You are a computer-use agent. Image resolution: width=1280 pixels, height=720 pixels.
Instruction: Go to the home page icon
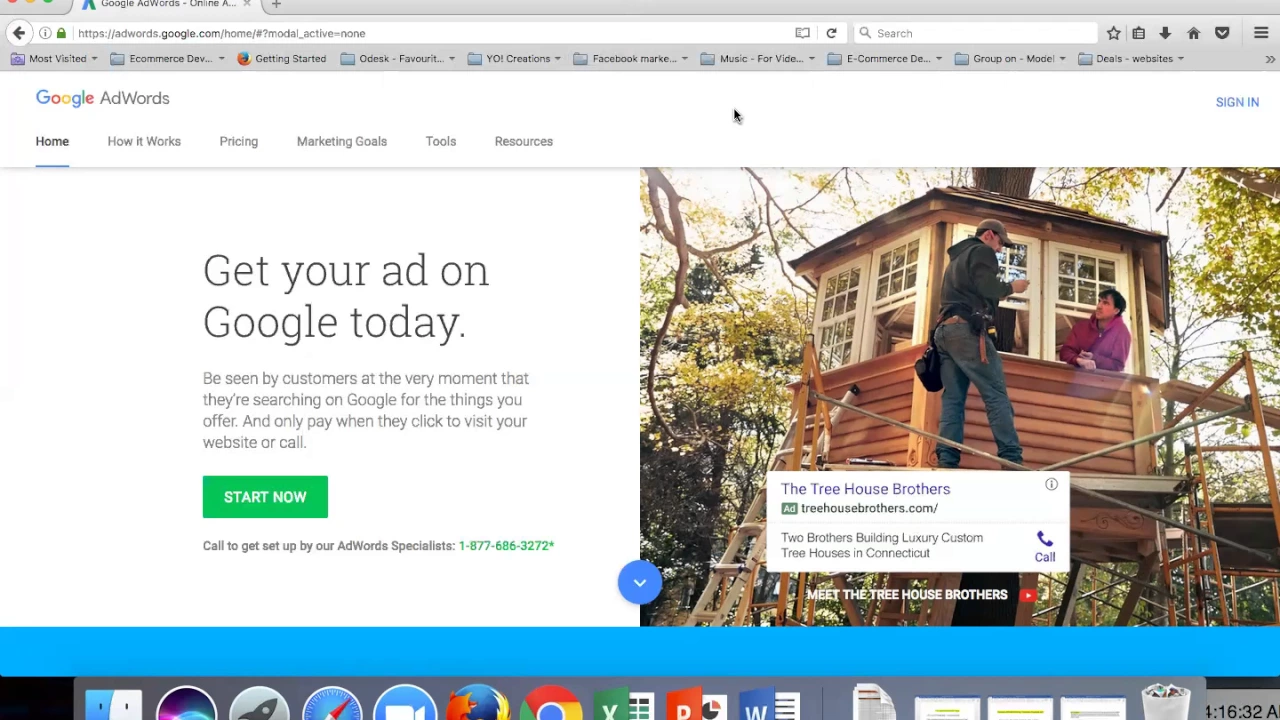1193,33
